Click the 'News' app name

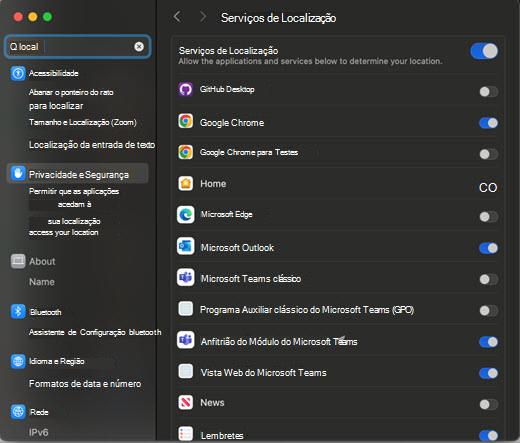click(212, 403)
